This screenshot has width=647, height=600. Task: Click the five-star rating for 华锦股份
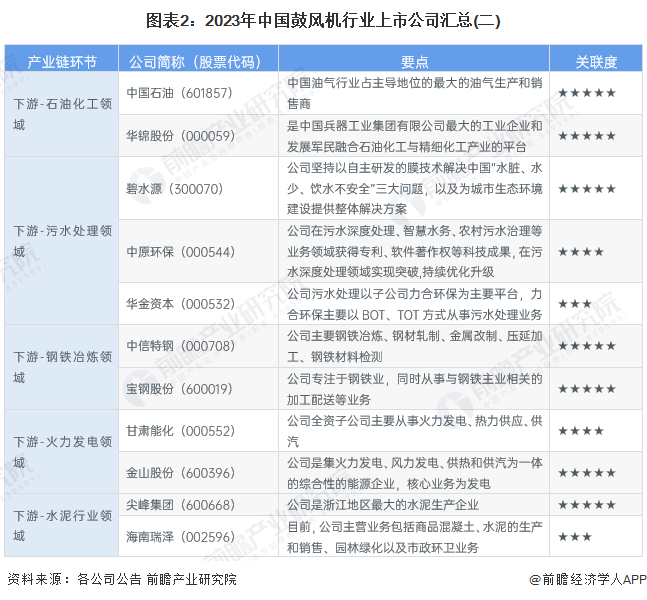(587, 136)
